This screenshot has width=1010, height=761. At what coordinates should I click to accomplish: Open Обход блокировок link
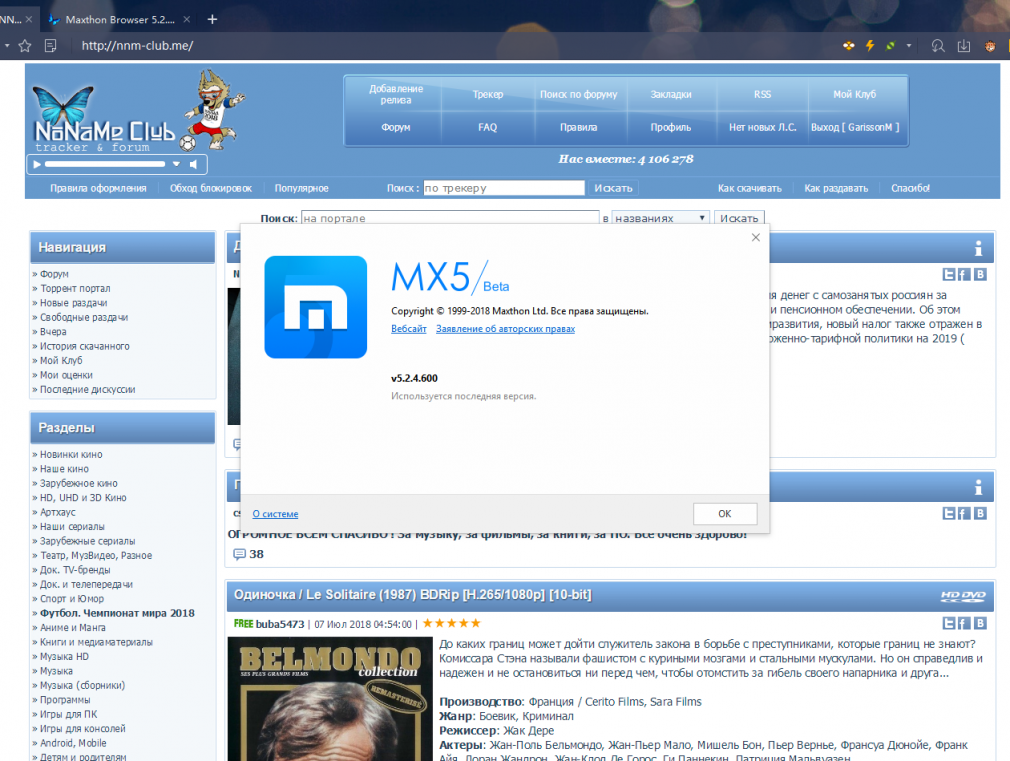(x=211, y=188)
